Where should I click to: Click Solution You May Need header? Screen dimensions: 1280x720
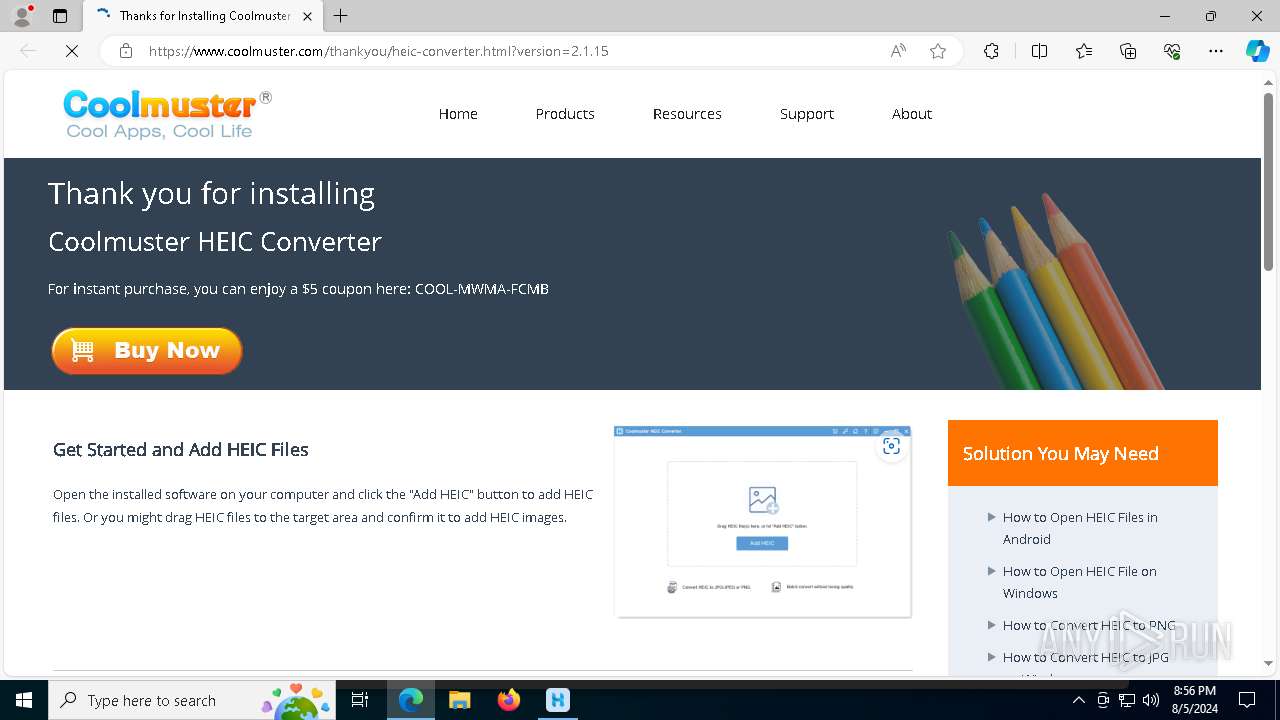point(1061,454)
